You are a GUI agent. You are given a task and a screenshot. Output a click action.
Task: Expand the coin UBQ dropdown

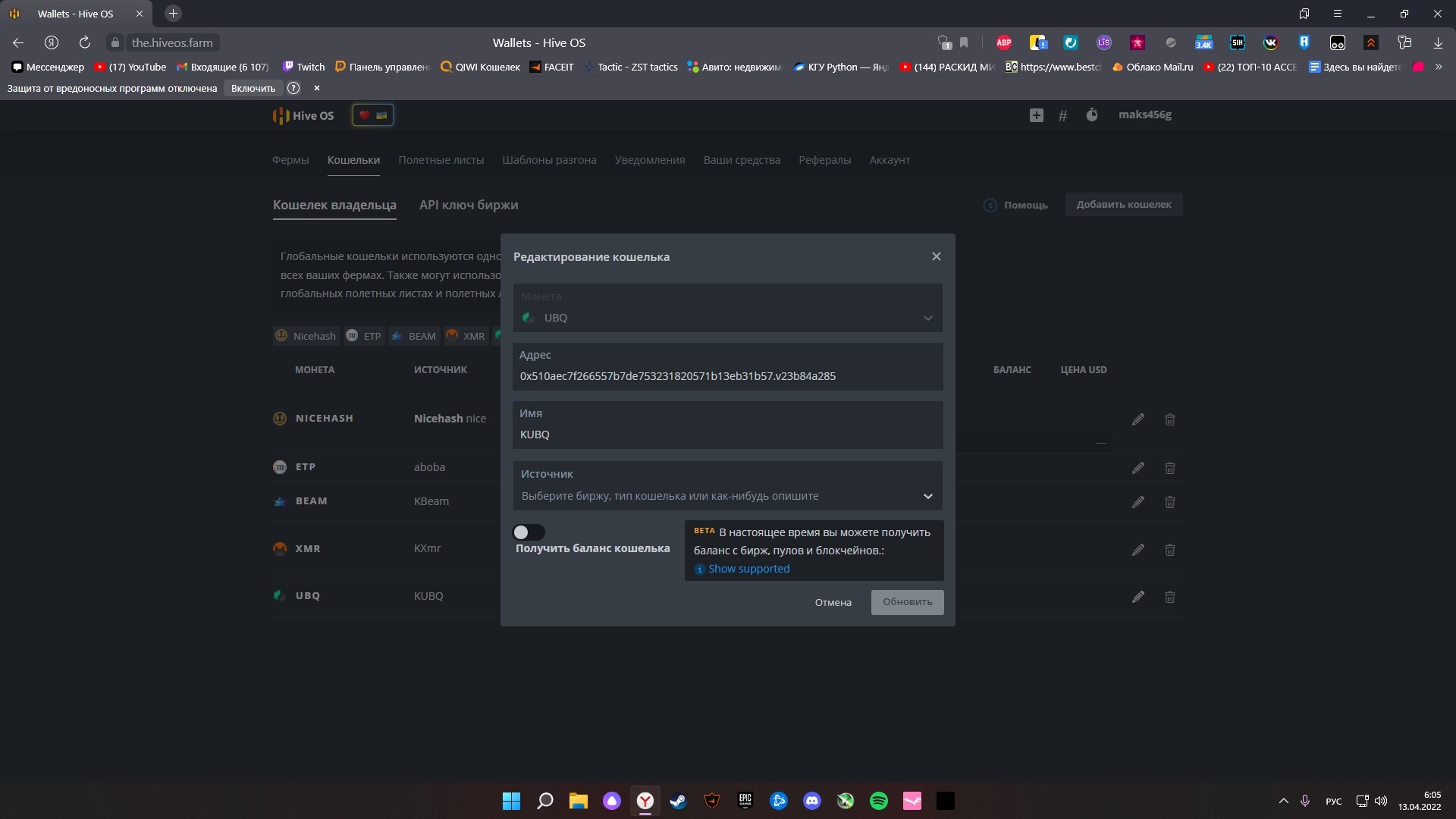927,318
